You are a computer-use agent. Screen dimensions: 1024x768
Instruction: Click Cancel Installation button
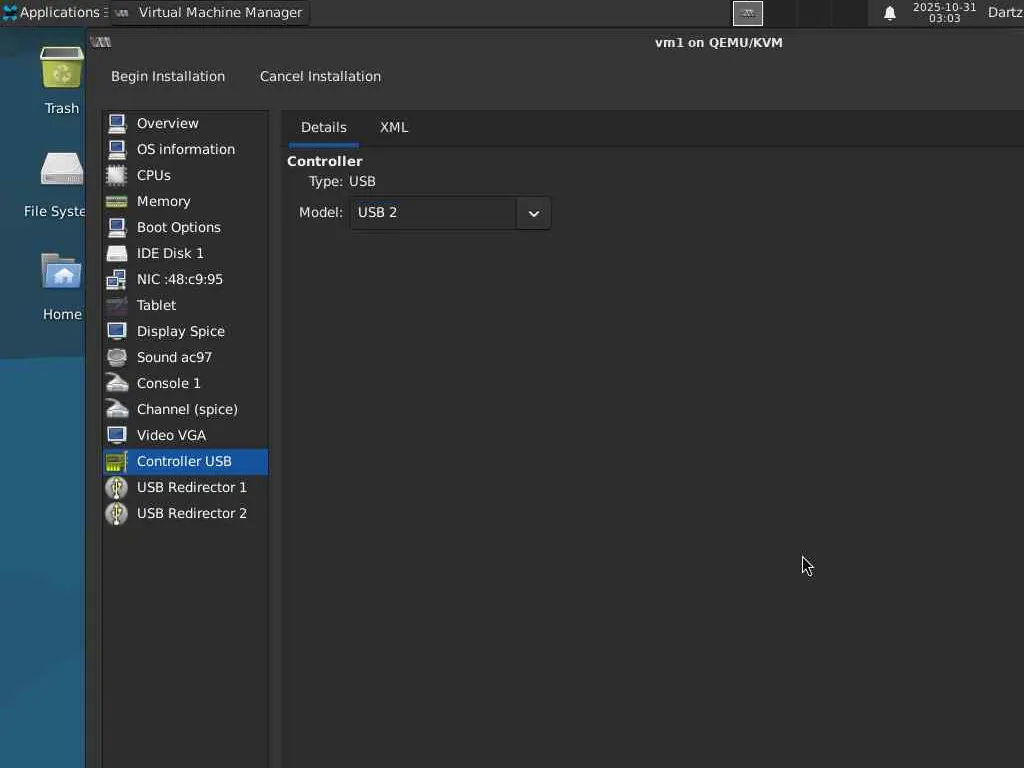320,76
